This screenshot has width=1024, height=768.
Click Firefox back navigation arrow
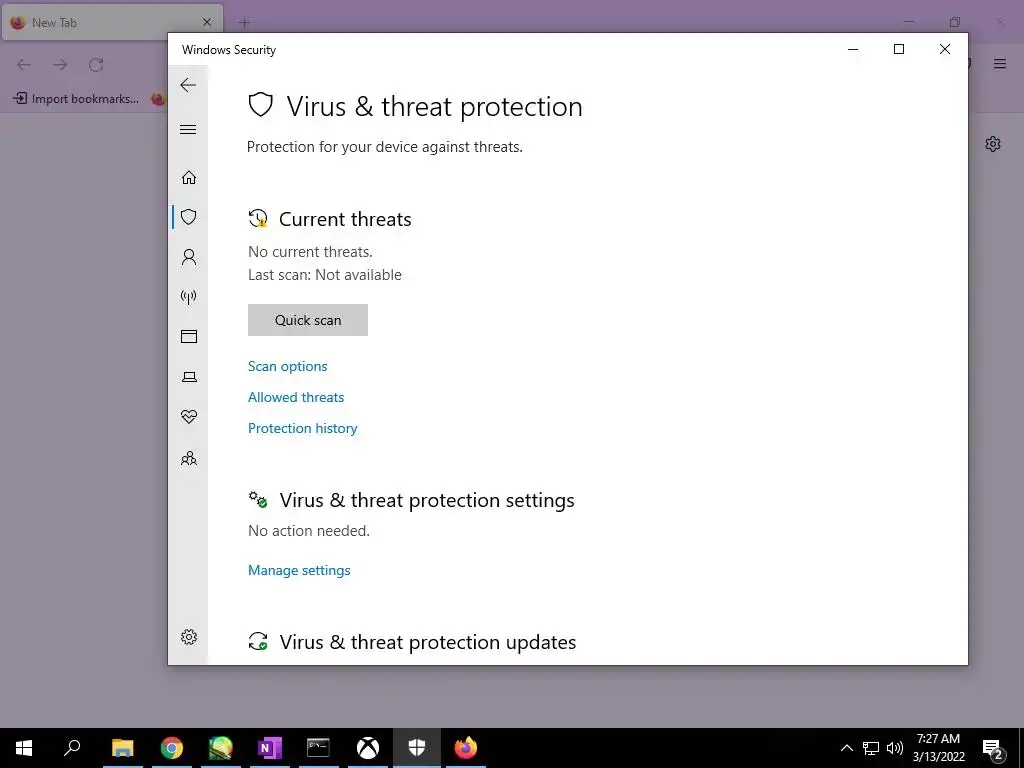point(24,65)
